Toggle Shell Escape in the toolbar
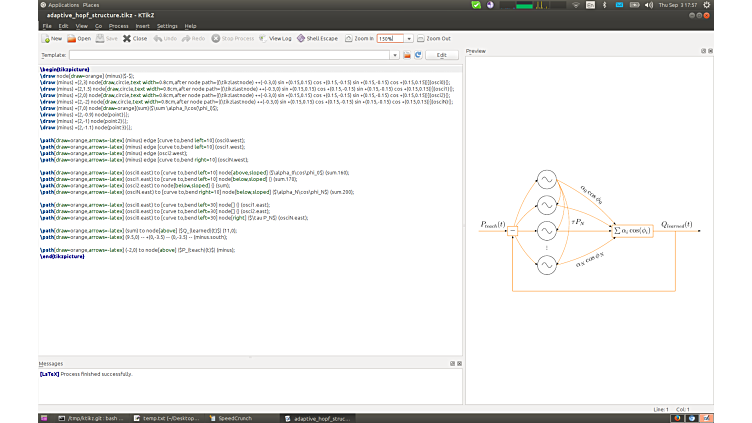 (x=300, y=38)
